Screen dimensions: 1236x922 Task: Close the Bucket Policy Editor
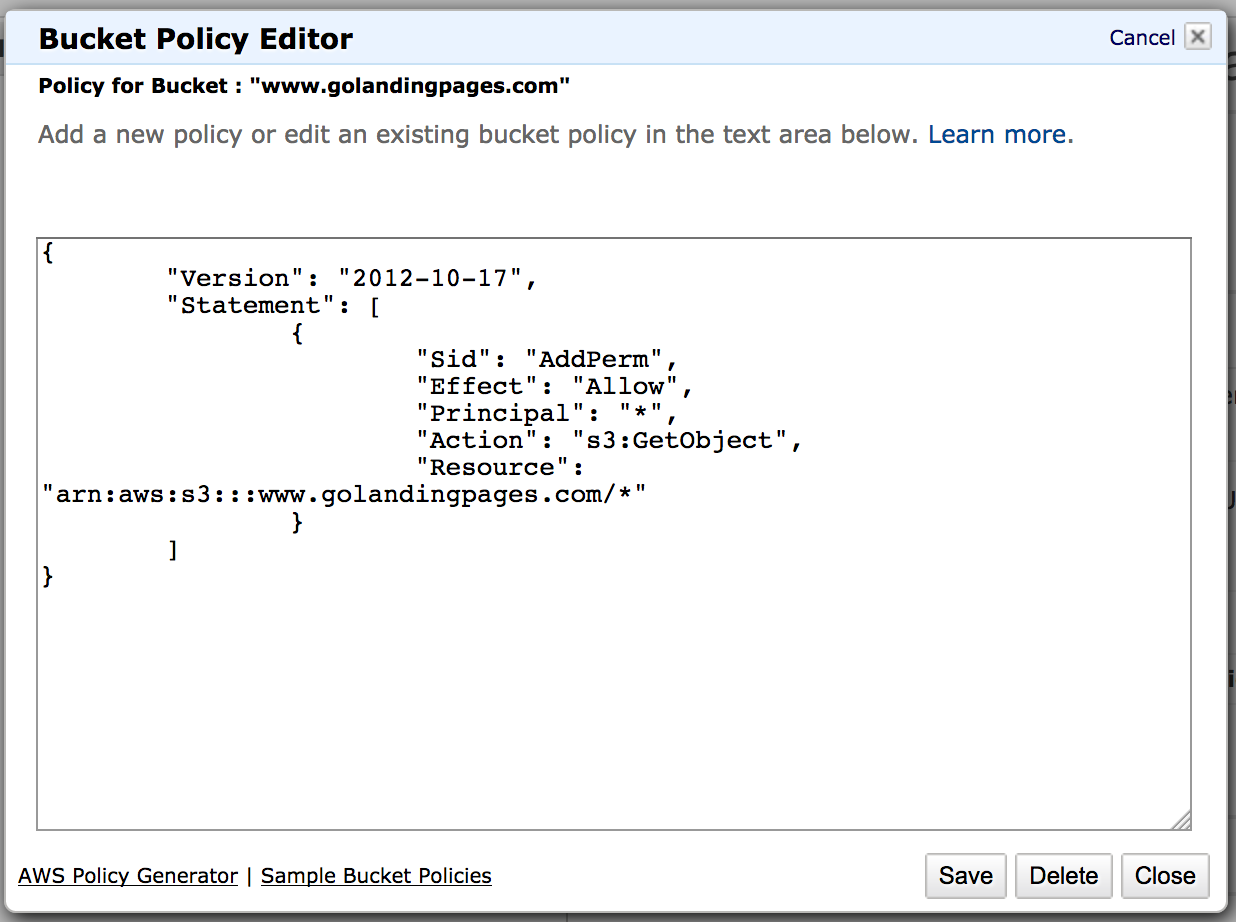click(1164, 875)
